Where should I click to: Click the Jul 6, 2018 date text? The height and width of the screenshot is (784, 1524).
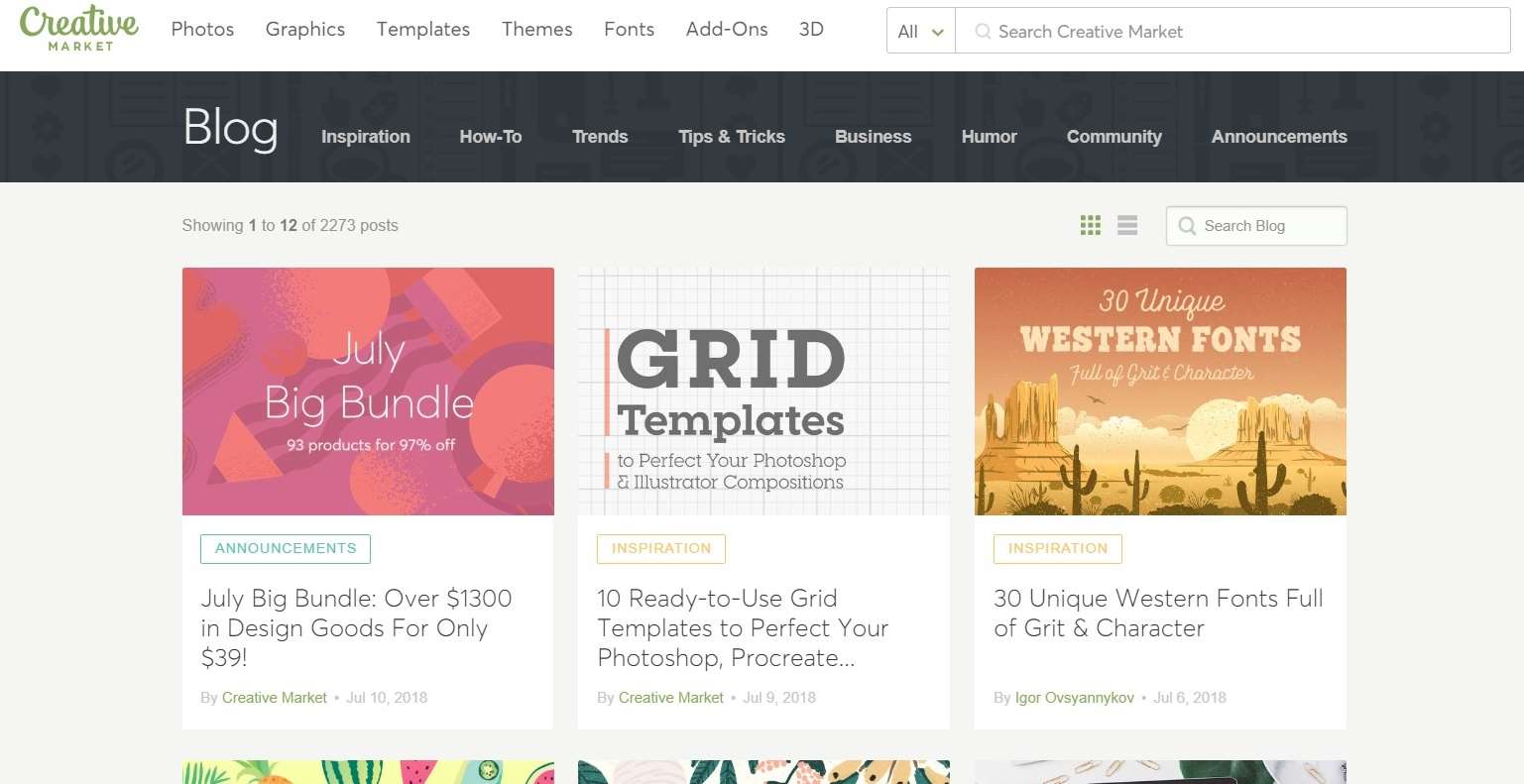point(1190,698)
